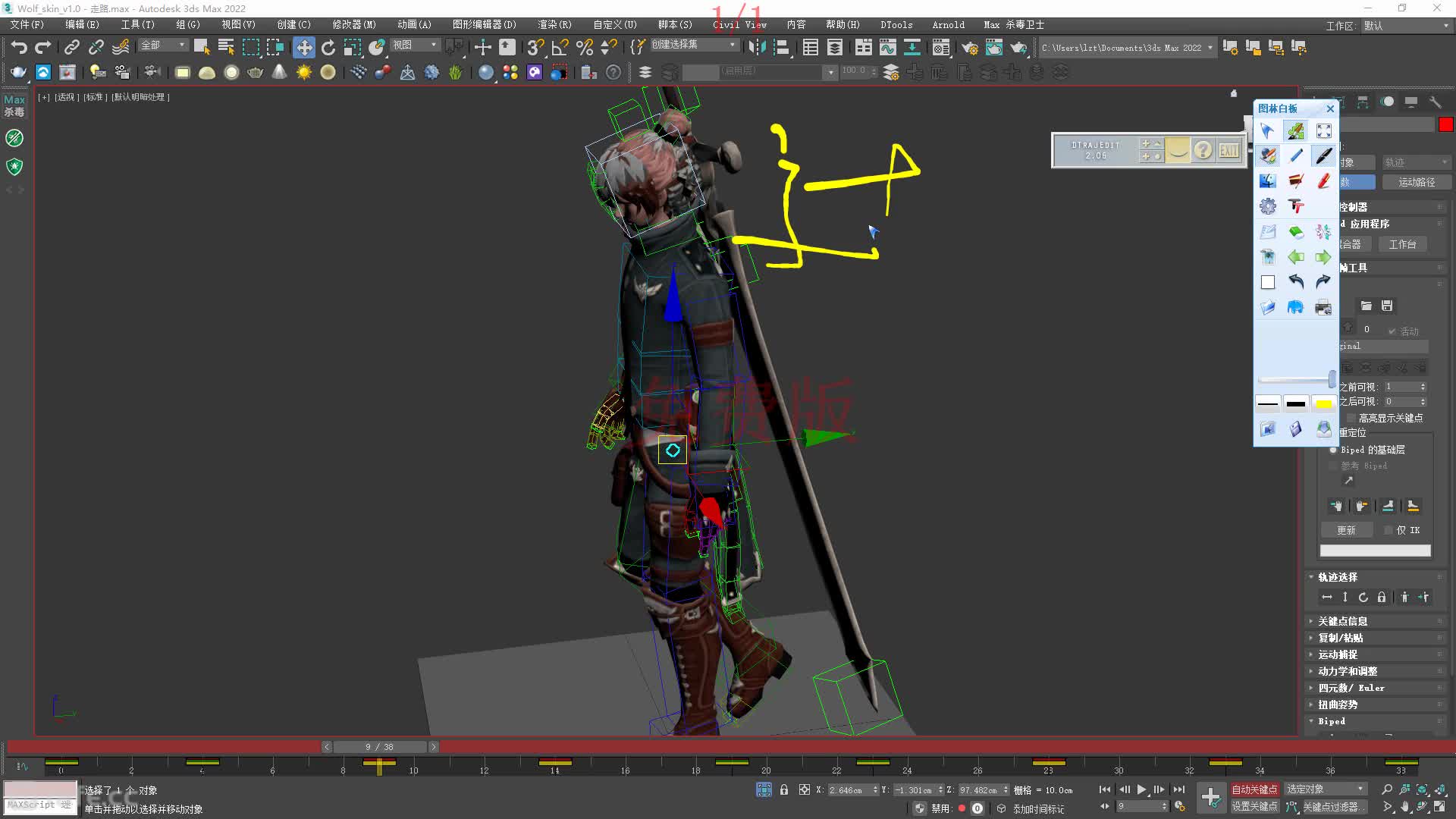Click the whiteboard fullscreen expand icon

tap(1323, 130)
